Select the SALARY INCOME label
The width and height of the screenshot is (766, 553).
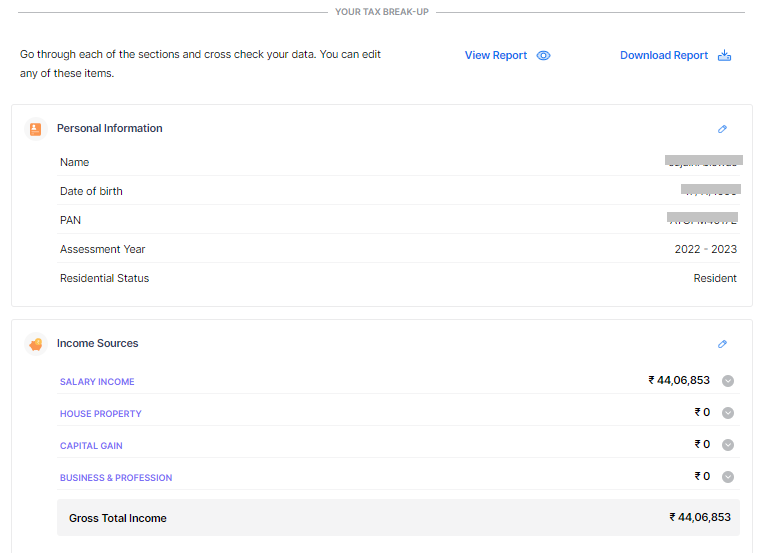[97, 382]
